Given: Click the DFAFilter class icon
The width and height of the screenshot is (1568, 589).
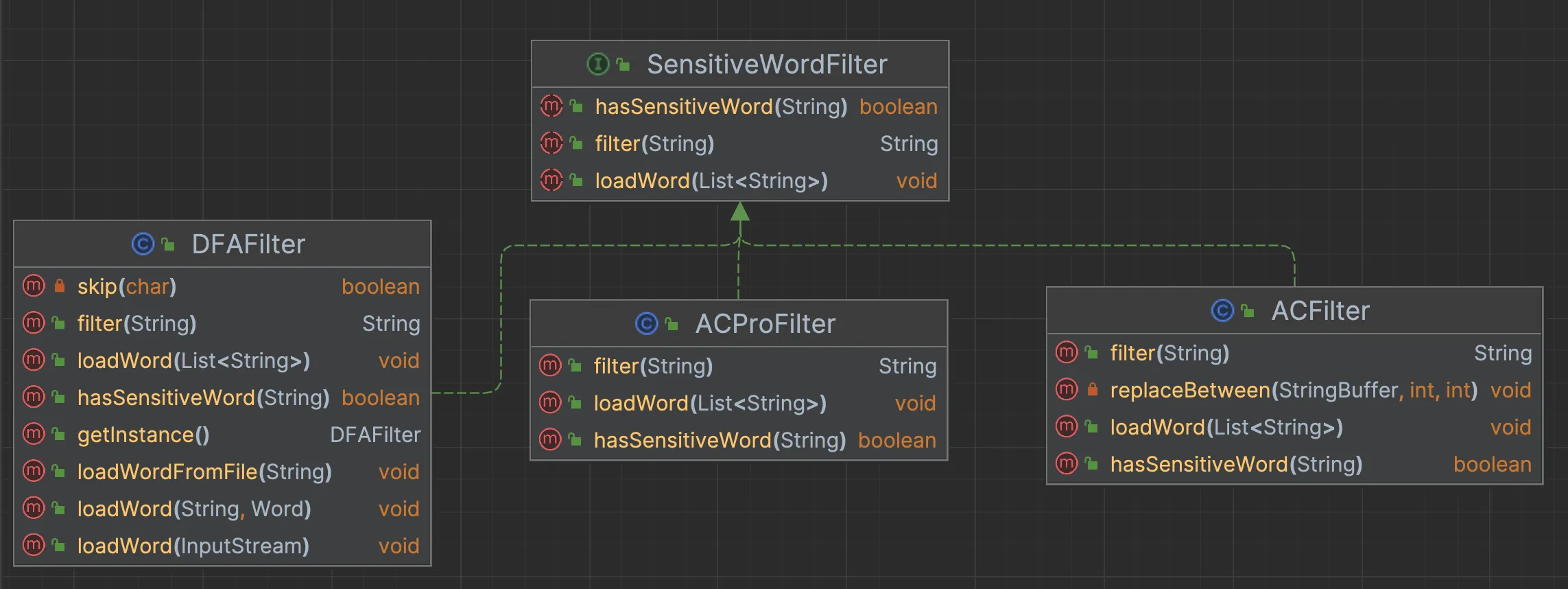Looking at the screenshot, I should tap(143, 244).
